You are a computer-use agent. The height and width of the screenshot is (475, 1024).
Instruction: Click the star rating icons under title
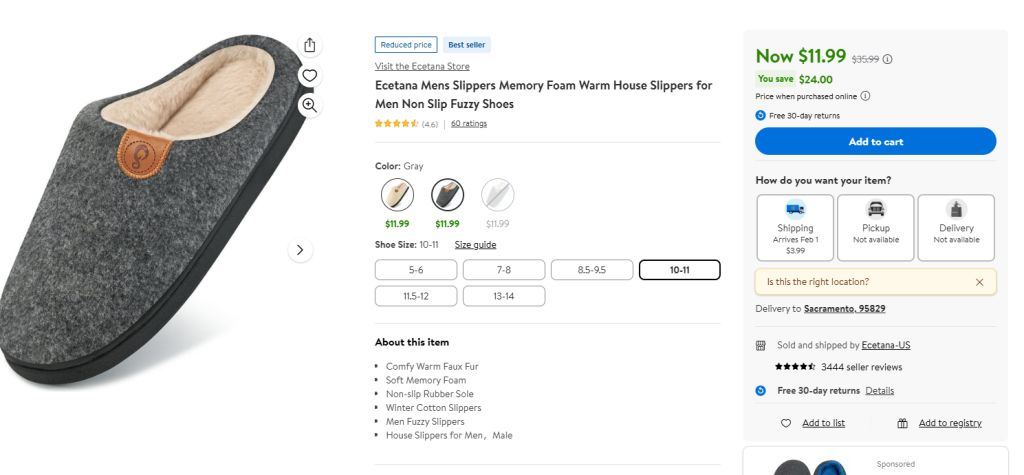(x=397, y=124)
